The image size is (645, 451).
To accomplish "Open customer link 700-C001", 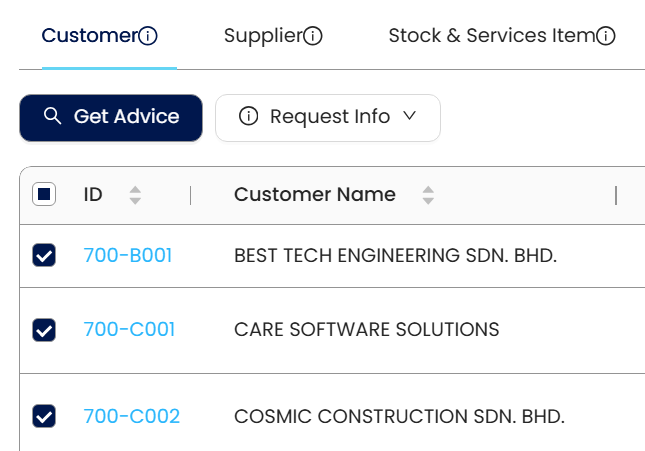I will (x=129, y=329).
